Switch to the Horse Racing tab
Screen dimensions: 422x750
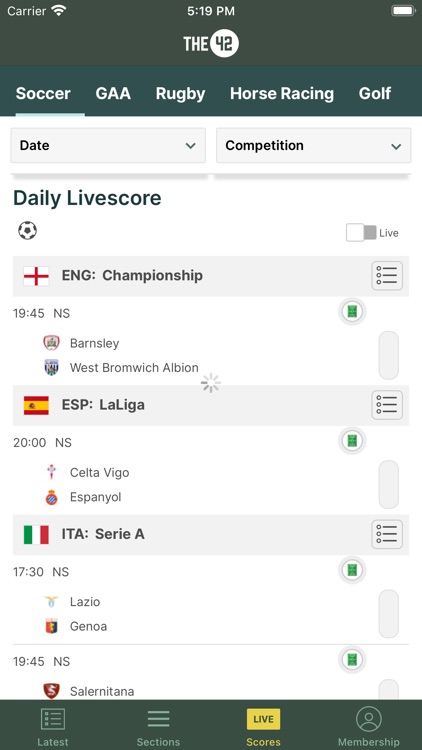(282, 93)
